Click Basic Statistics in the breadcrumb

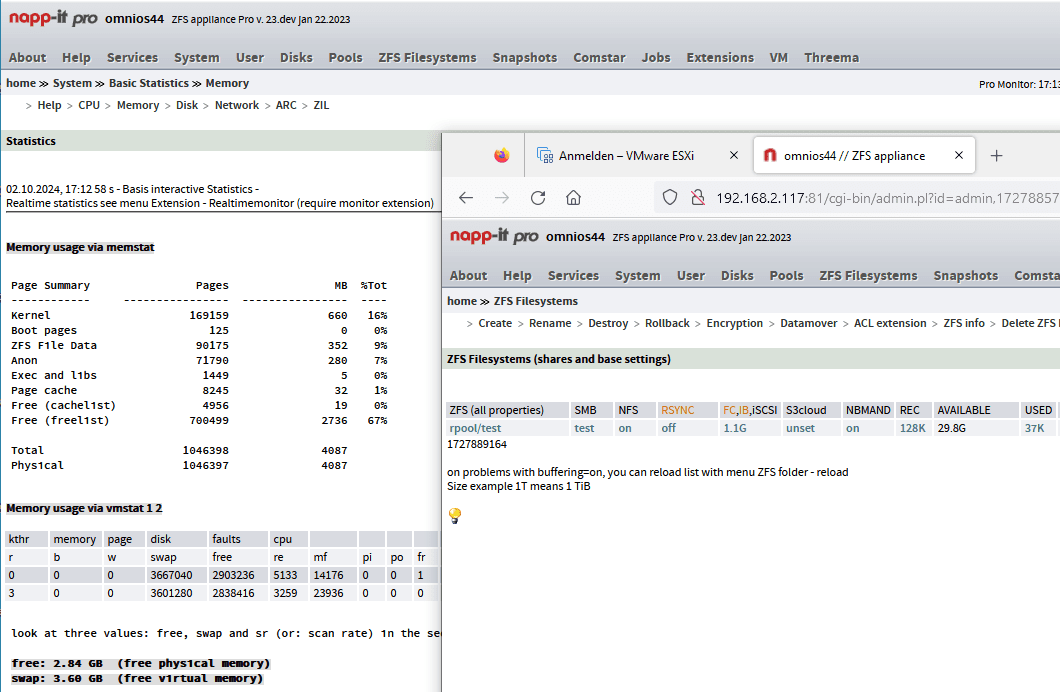pyautogui.click(x=149, y=83)
